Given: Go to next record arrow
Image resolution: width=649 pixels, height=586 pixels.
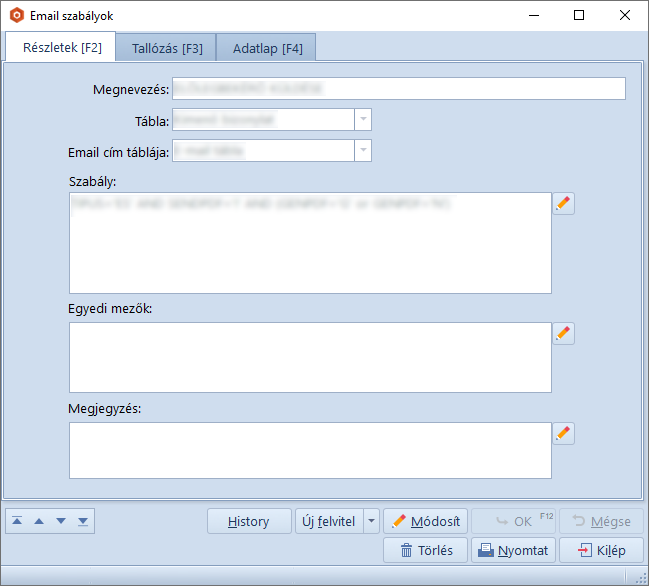Looking at the screenshot, I should coord(61,521).
